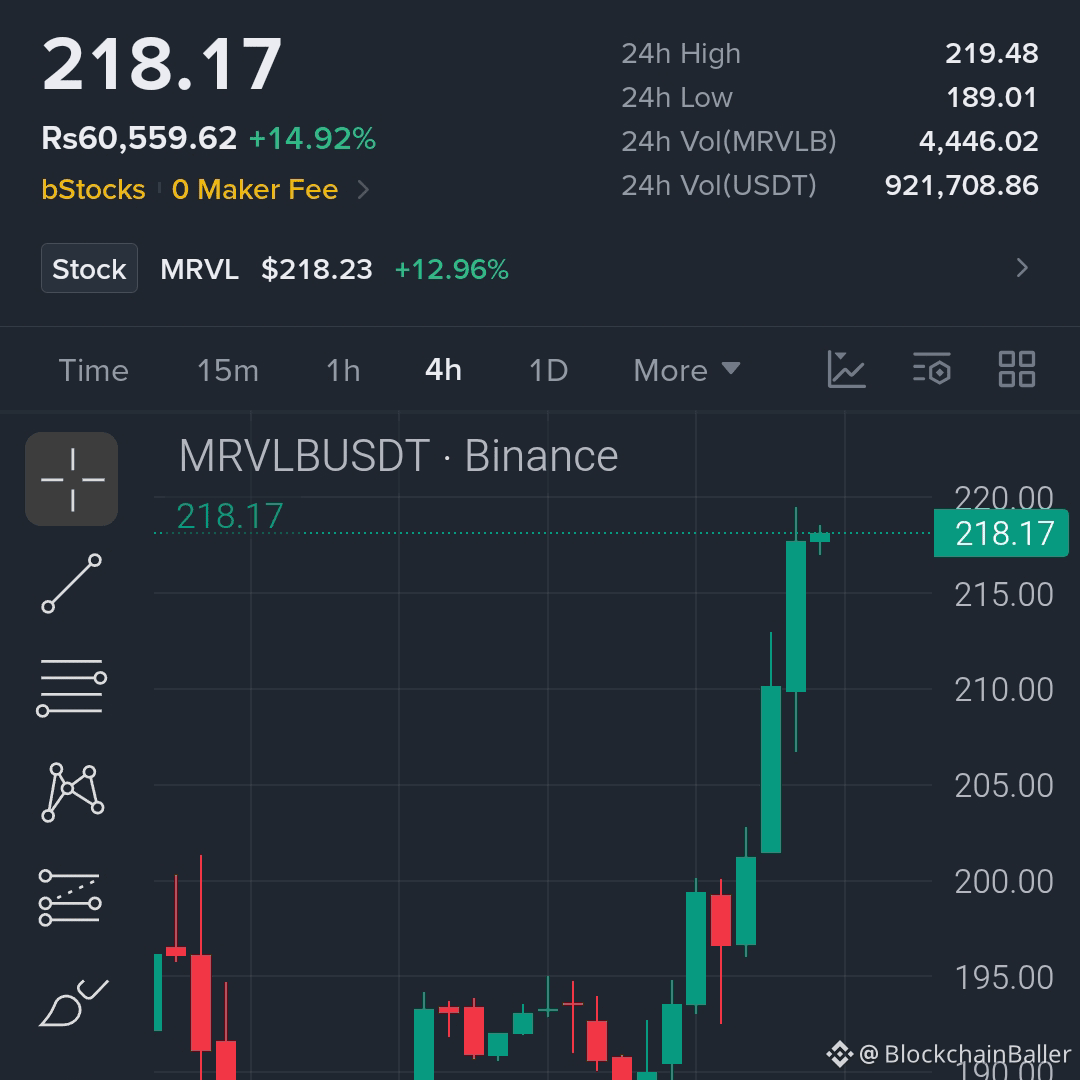Screen dimensions: 1080x1080
Task: Tap the Rs60,559.62 converted price
Action: click(139, 138)
